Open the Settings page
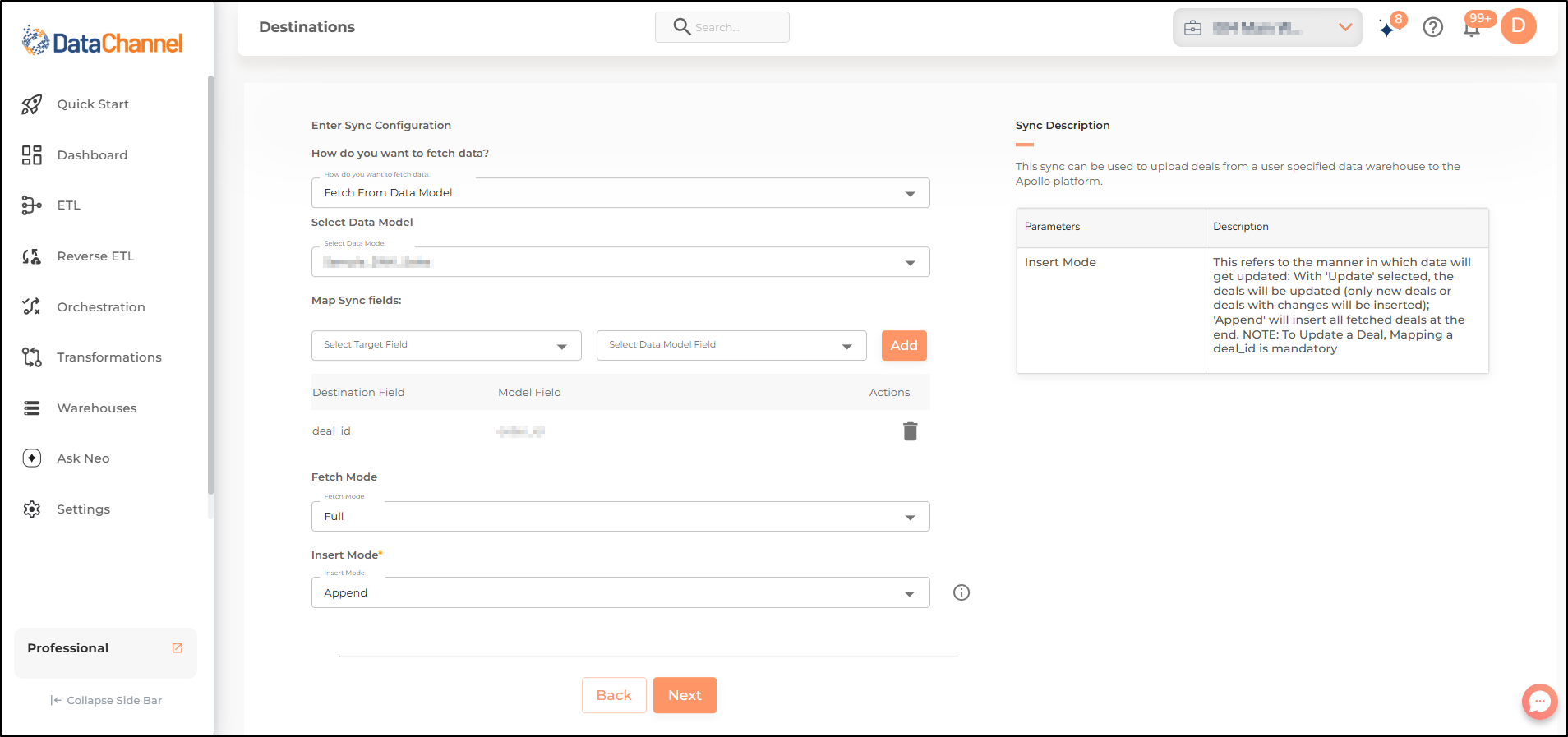The height and width of the screenshot is (737, 1568). coord(83,509)
